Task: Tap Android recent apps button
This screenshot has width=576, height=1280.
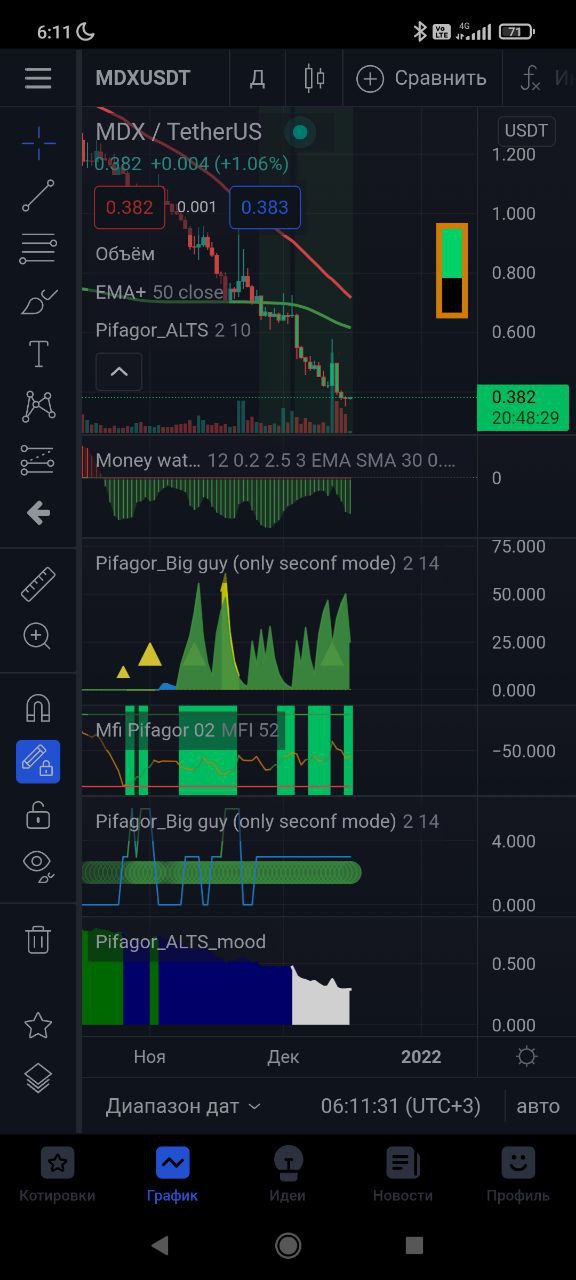Action: tap(415, 1245)
